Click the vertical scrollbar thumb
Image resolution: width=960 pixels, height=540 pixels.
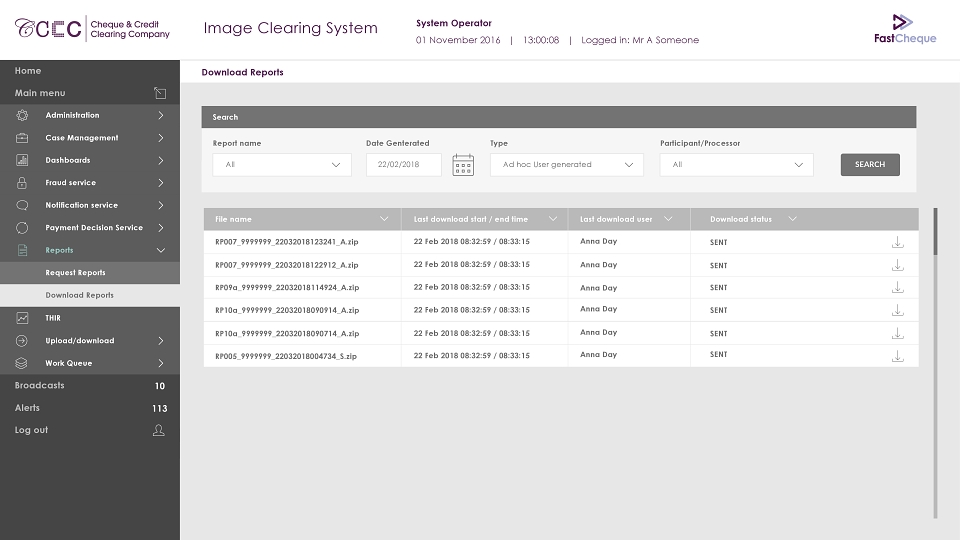[935, 231]
